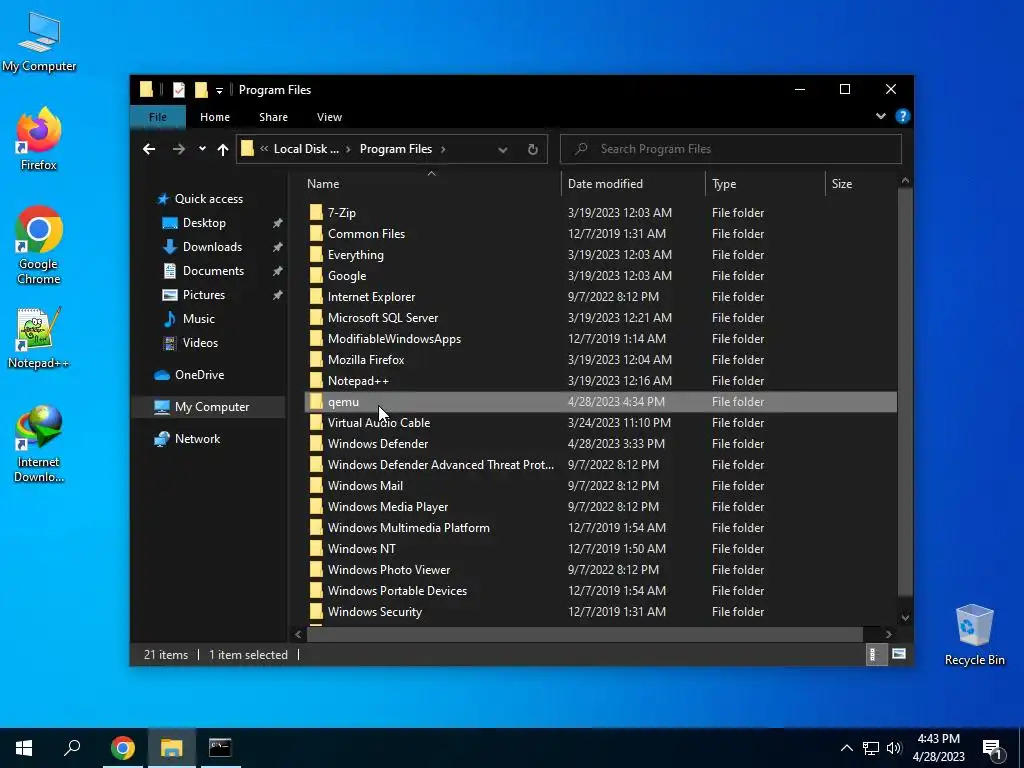The width and height of the screenshot is (1024, 768).
Task: Select the Microsoft SQL Server folder
Action: click(x=383, y=318)
